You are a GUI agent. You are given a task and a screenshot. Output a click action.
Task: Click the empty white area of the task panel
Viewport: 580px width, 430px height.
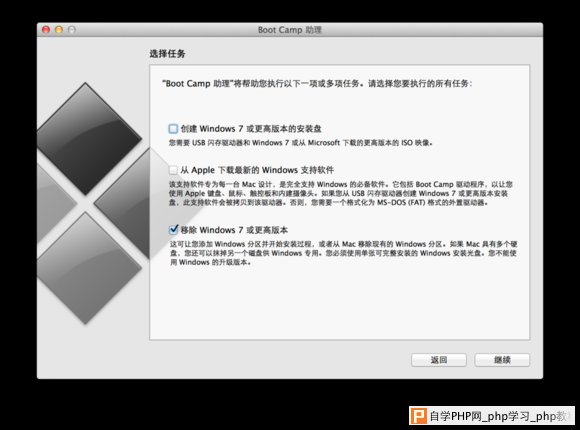click(340, 303)
